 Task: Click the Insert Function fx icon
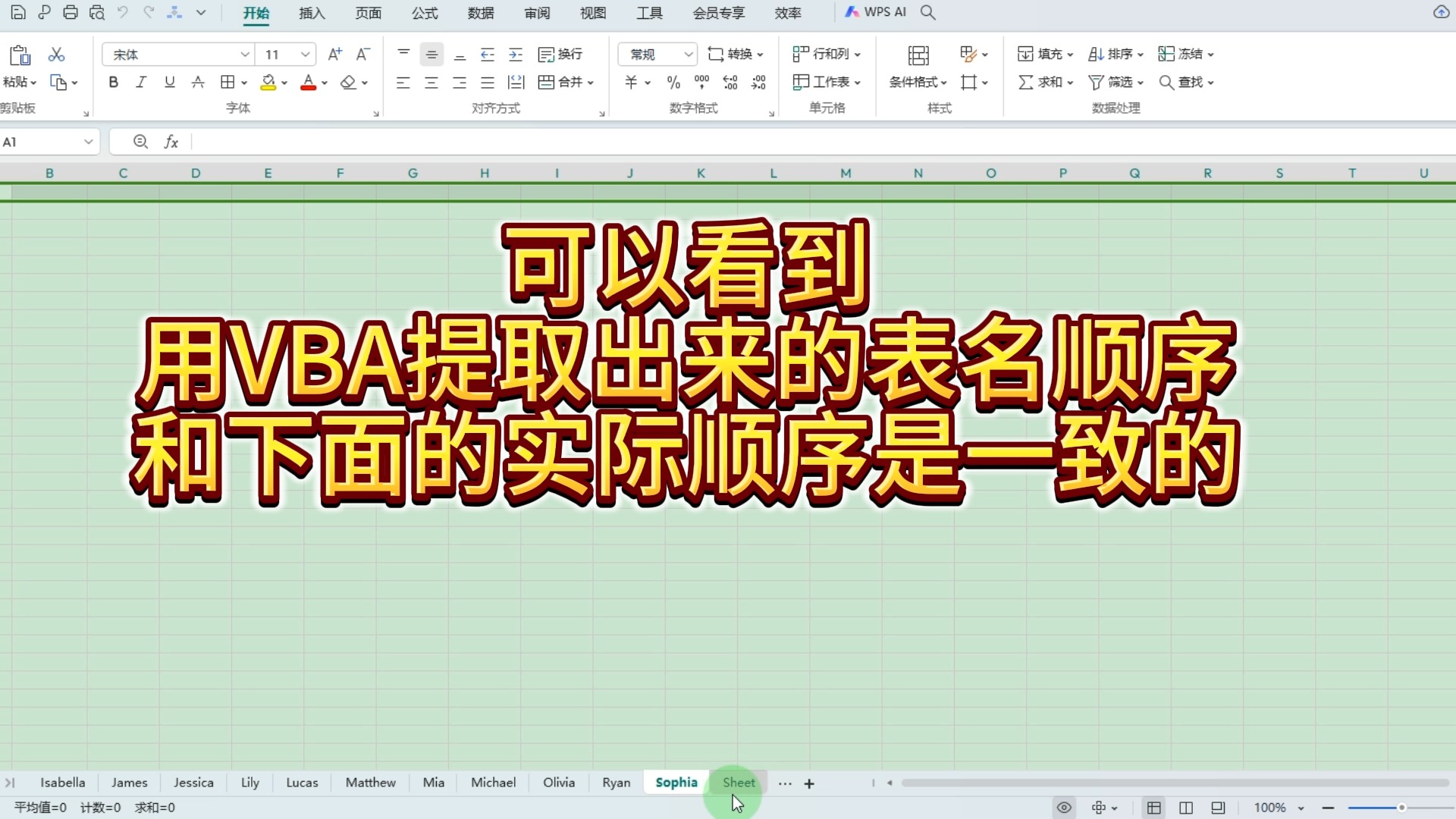171,142
